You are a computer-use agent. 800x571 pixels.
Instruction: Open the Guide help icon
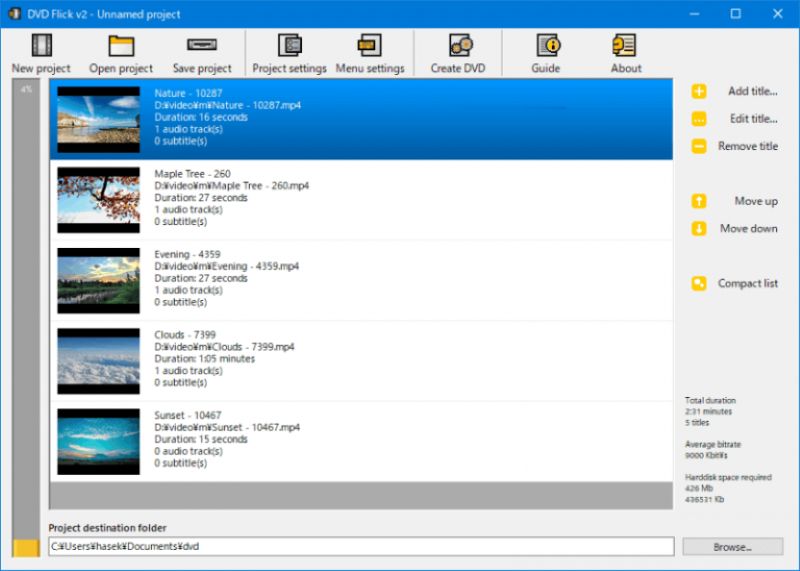pyautogui.click(x=546, y=46)
